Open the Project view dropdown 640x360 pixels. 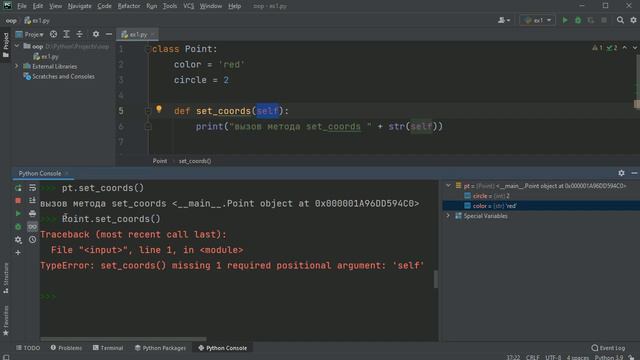(x=29, y=34)
